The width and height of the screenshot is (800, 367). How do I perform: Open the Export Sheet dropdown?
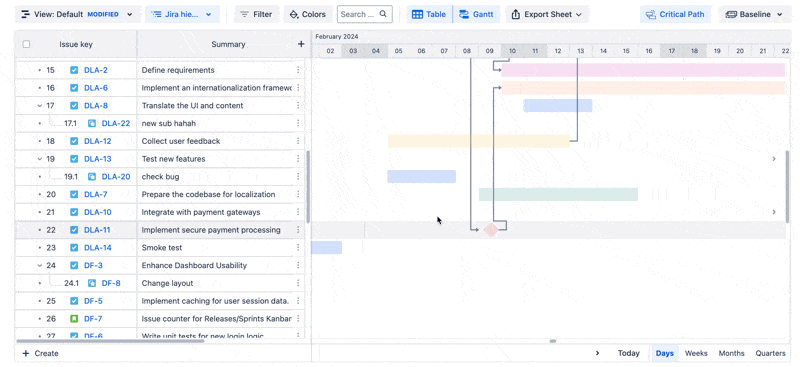pos(546,14)
